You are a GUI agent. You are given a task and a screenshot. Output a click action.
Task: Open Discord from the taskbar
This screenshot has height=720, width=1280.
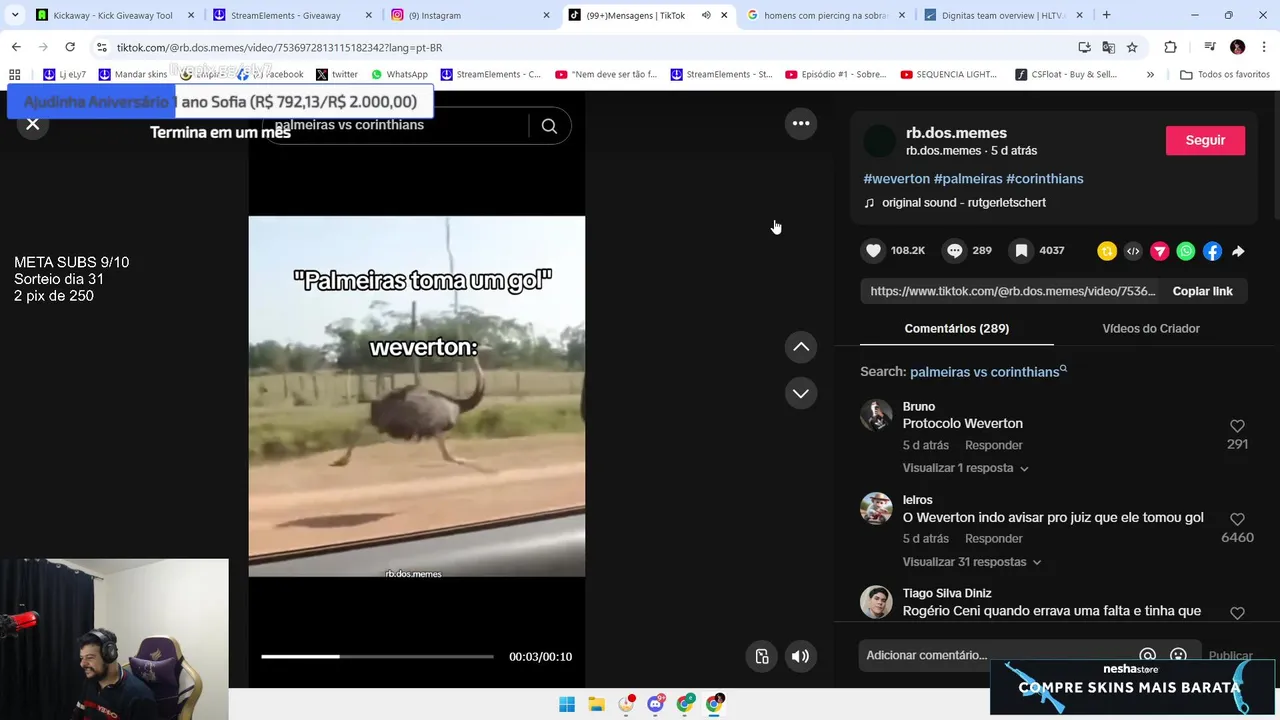coord(655,704)
